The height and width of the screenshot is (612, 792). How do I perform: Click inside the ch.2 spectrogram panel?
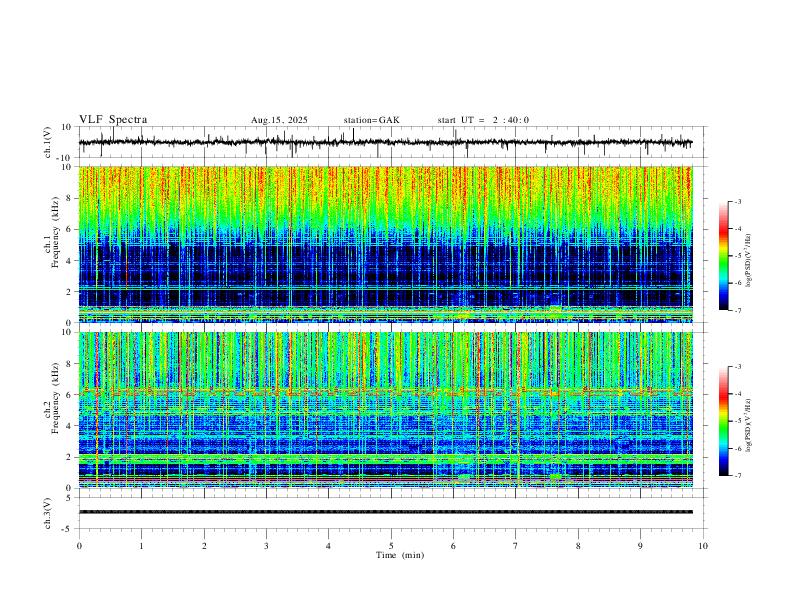pyautogui.click(x=385, y=410)
